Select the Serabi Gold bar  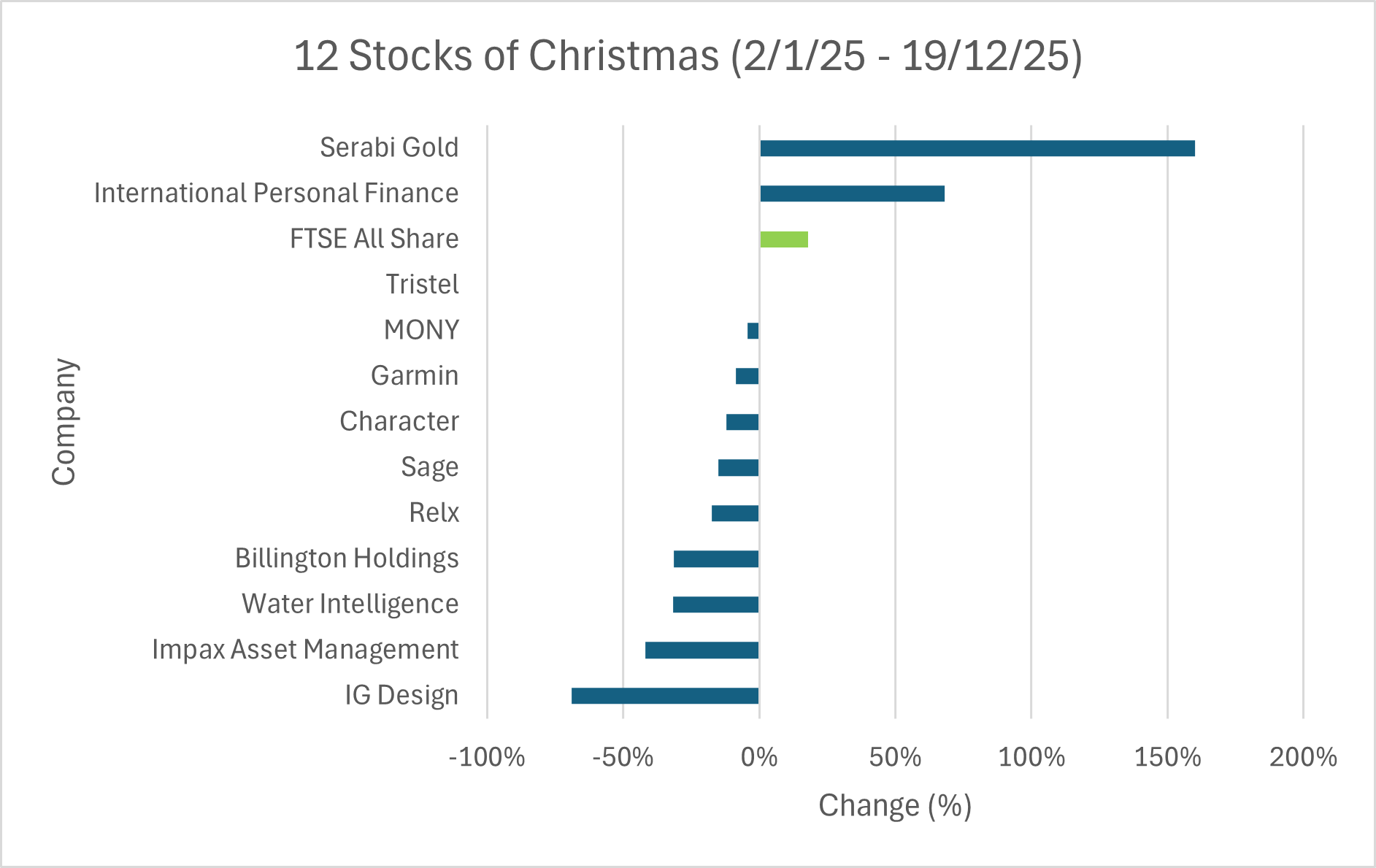[x=977, y=148]
